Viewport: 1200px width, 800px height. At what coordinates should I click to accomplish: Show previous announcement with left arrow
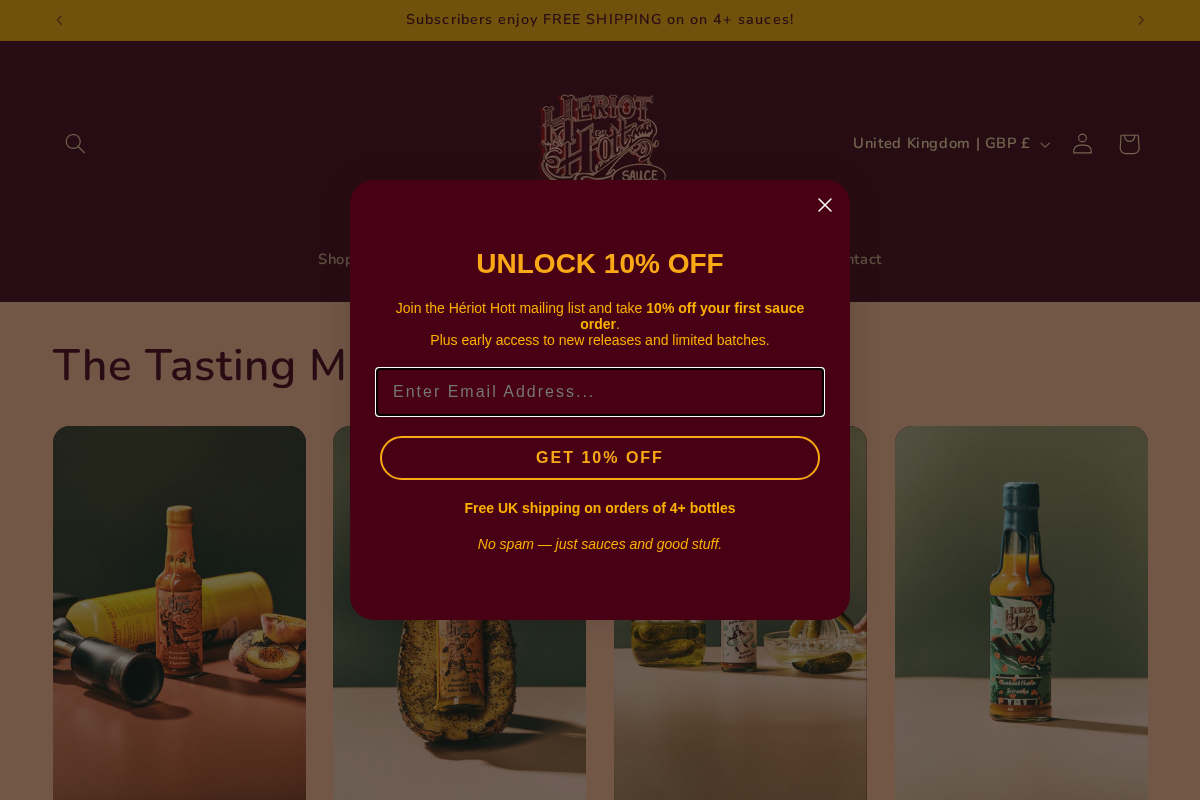[59, 20]
